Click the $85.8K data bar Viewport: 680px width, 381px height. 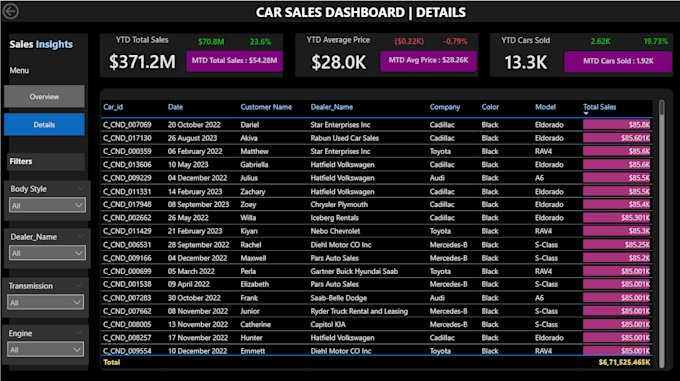617,125
